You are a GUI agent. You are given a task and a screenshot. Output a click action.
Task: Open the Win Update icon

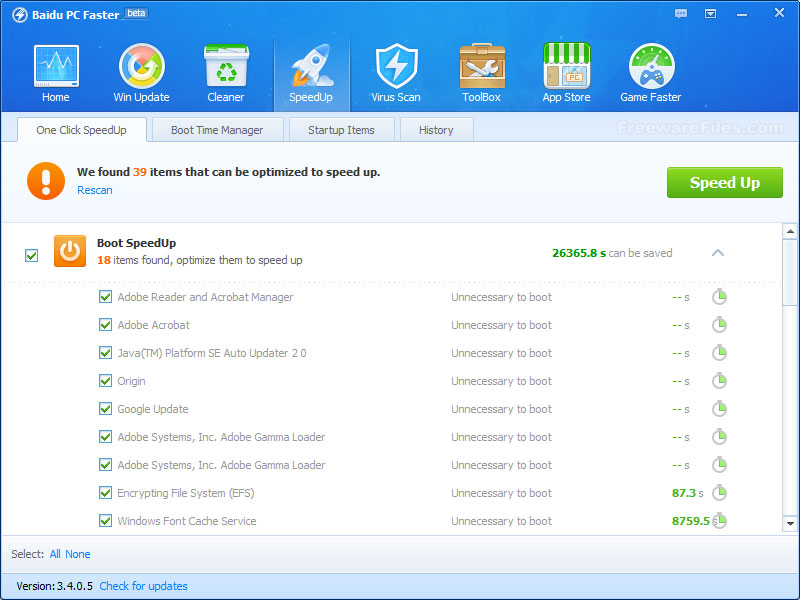[141, 66]
